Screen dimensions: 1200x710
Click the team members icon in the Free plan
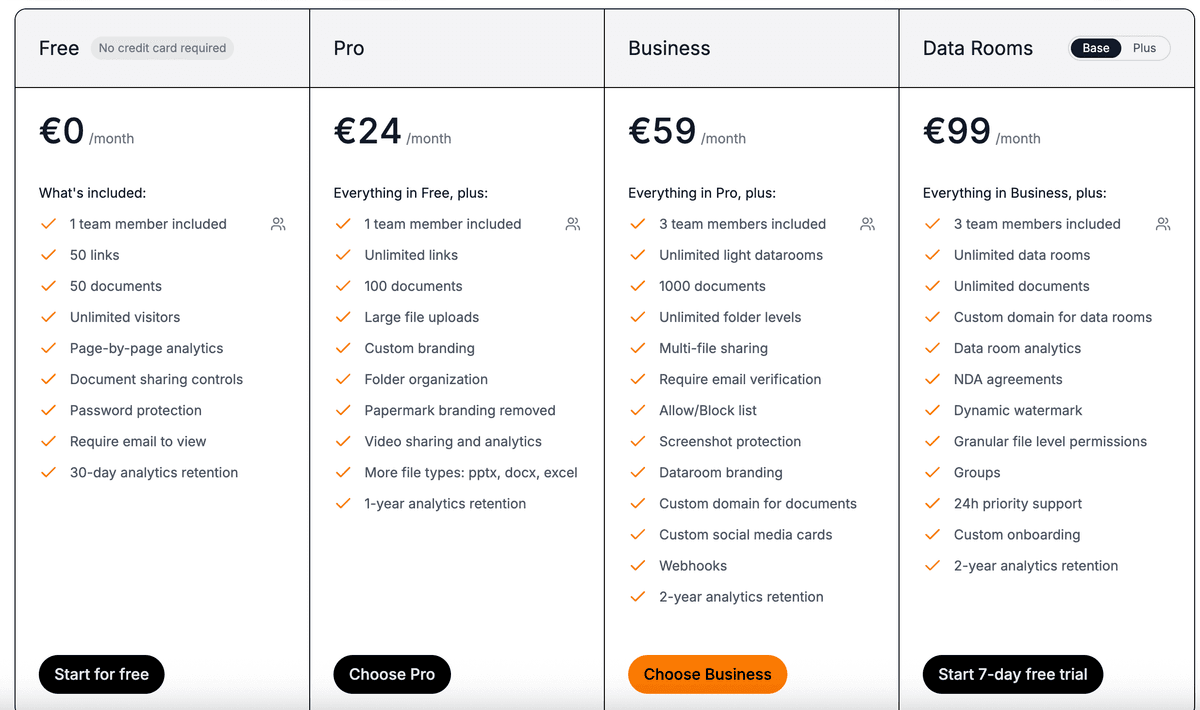click(x=278, y=224)
